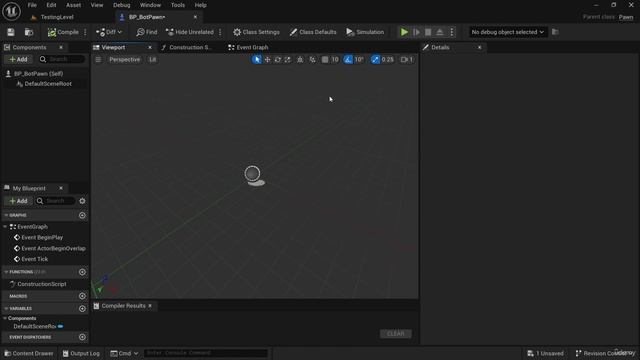This screenshot has height=360, width=640.
Task: Click the debug object find icon
Action: pyautogui.click(x=555, y=32)
